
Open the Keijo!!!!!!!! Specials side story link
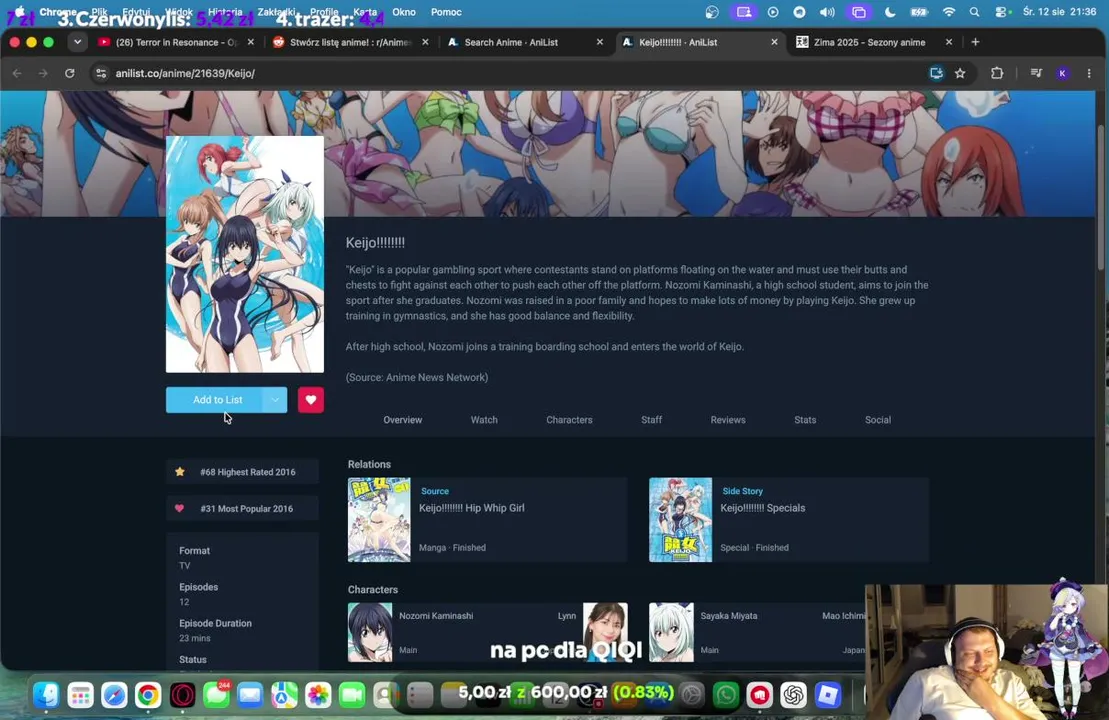click(x=762, y=508)
